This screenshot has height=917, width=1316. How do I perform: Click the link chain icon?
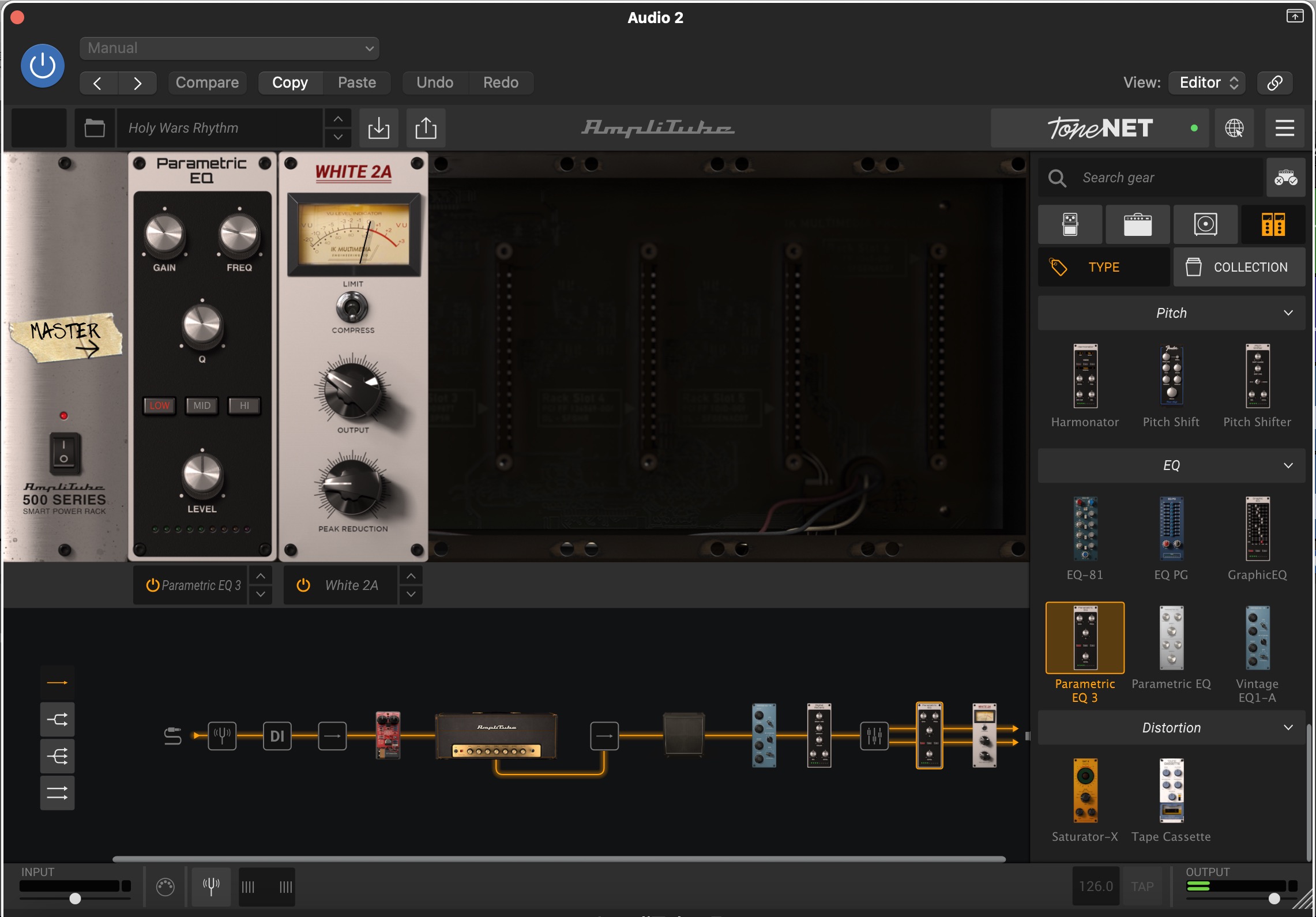(x=1274, y=82)
